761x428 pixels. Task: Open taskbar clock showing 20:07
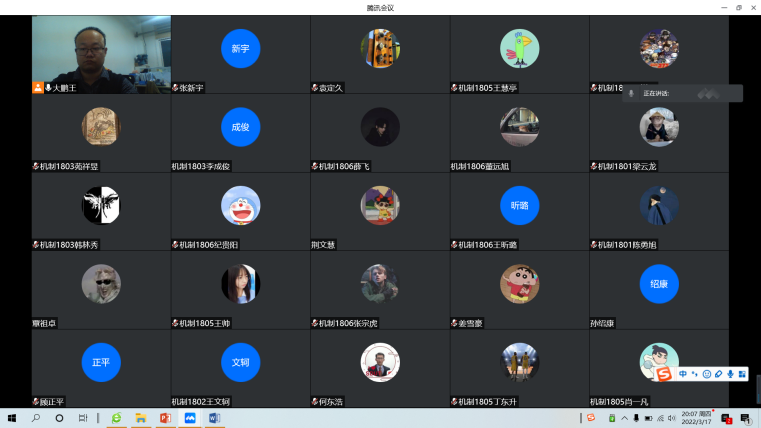coord(696,417)
